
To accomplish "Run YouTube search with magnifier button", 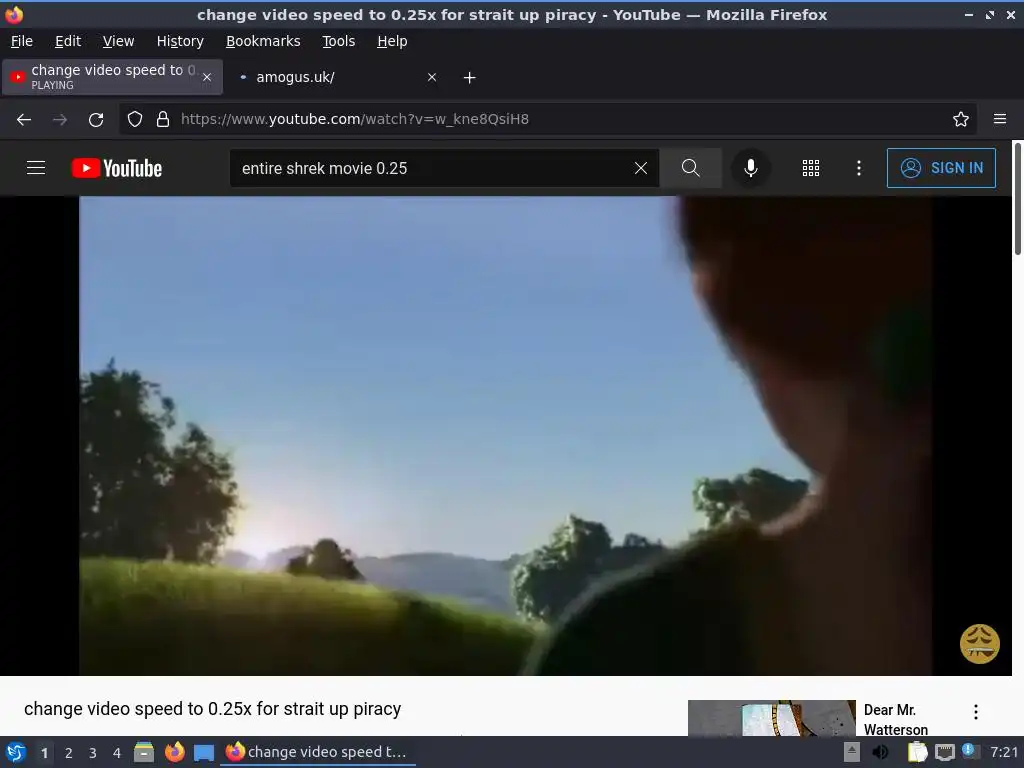I will [x=690, y=168].
